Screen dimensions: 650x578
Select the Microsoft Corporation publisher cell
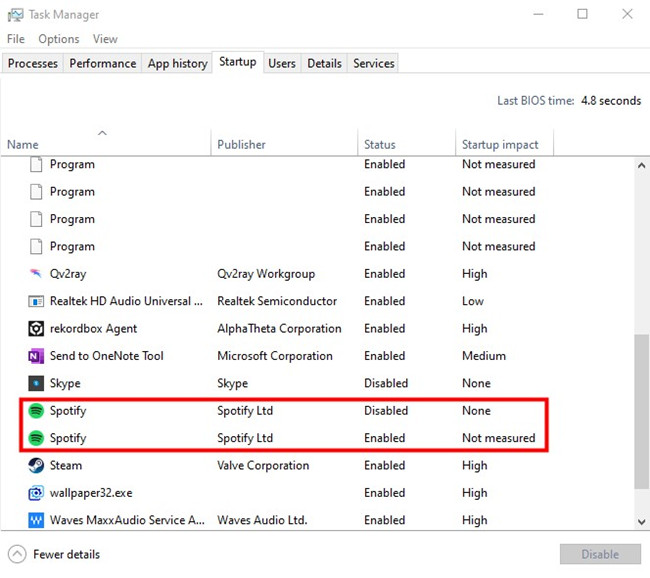274,356
